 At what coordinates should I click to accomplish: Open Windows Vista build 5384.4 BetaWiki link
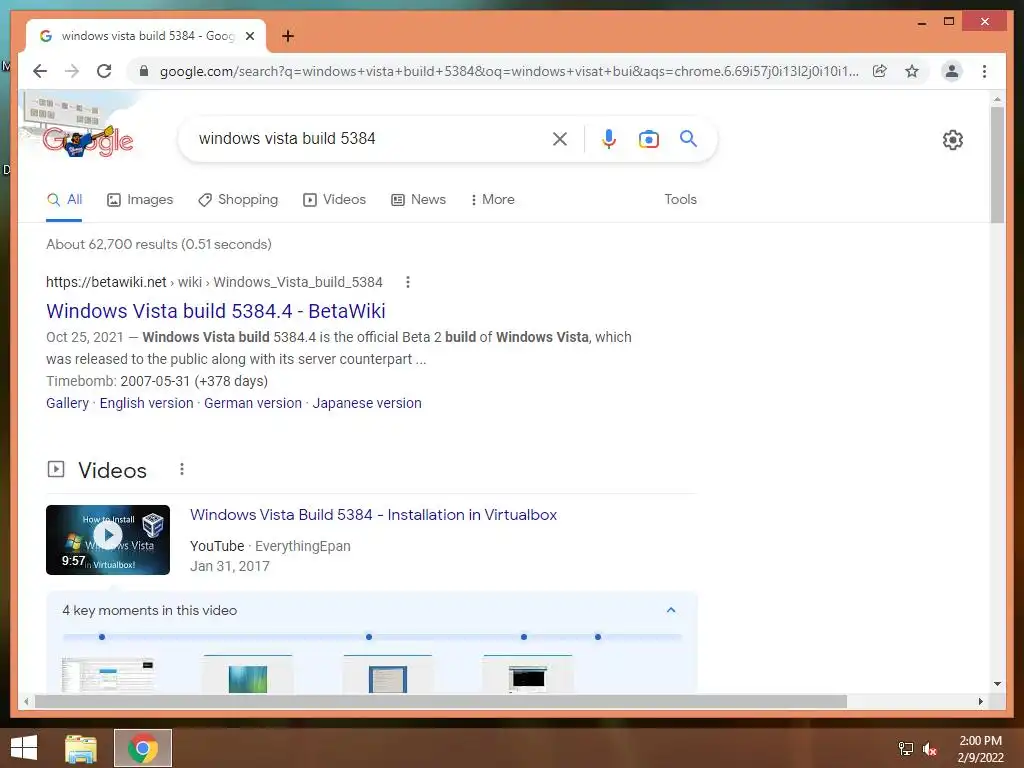pos(216,311)
